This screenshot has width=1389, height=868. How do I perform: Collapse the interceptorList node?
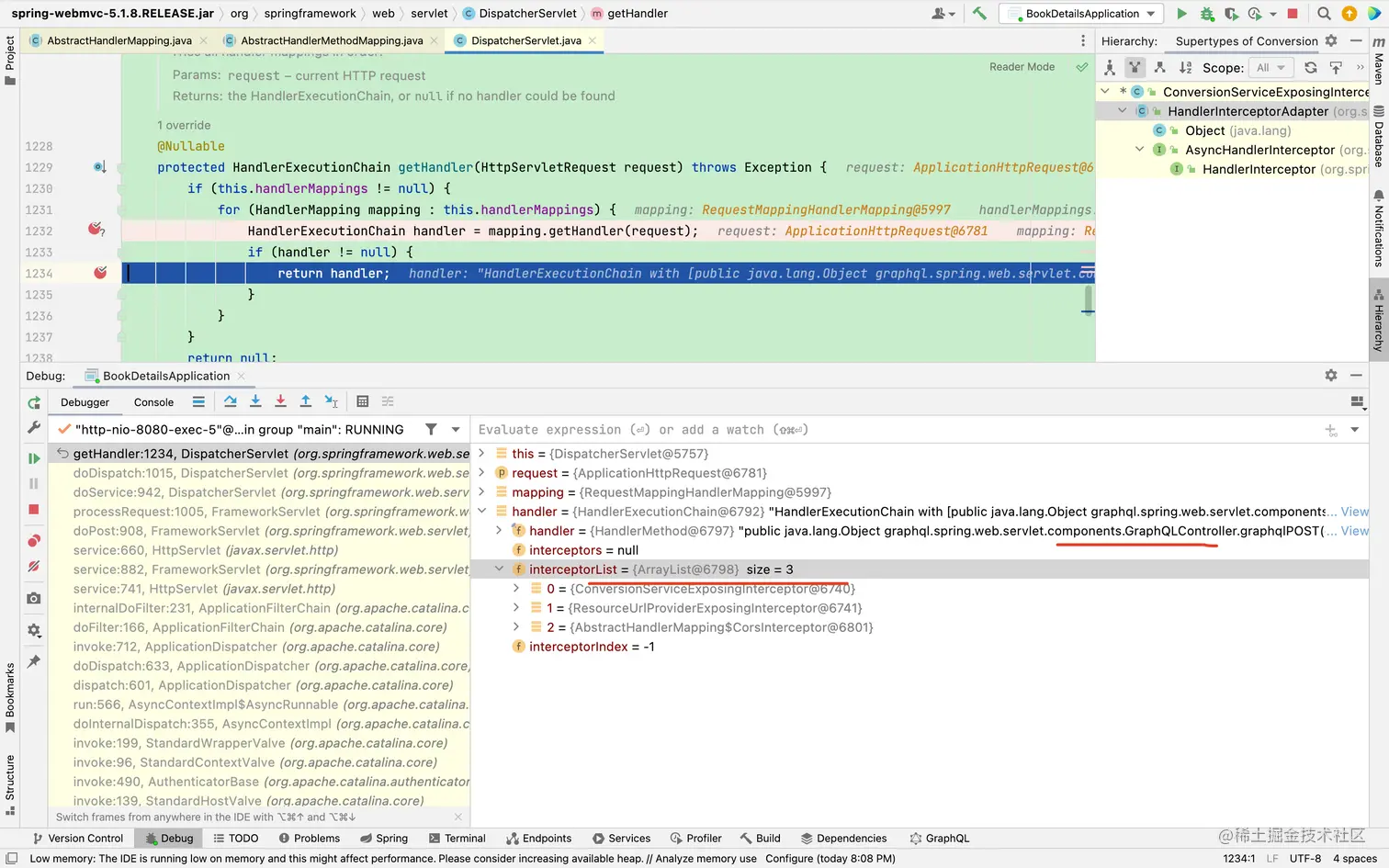pyautogui.click(x=499, y=569)
